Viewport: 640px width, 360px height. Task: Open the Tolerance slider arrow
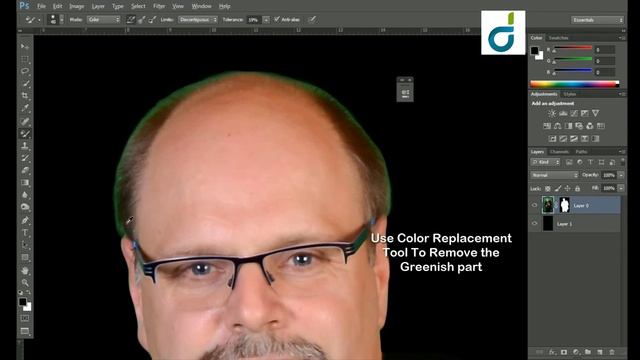pos(266,19)
